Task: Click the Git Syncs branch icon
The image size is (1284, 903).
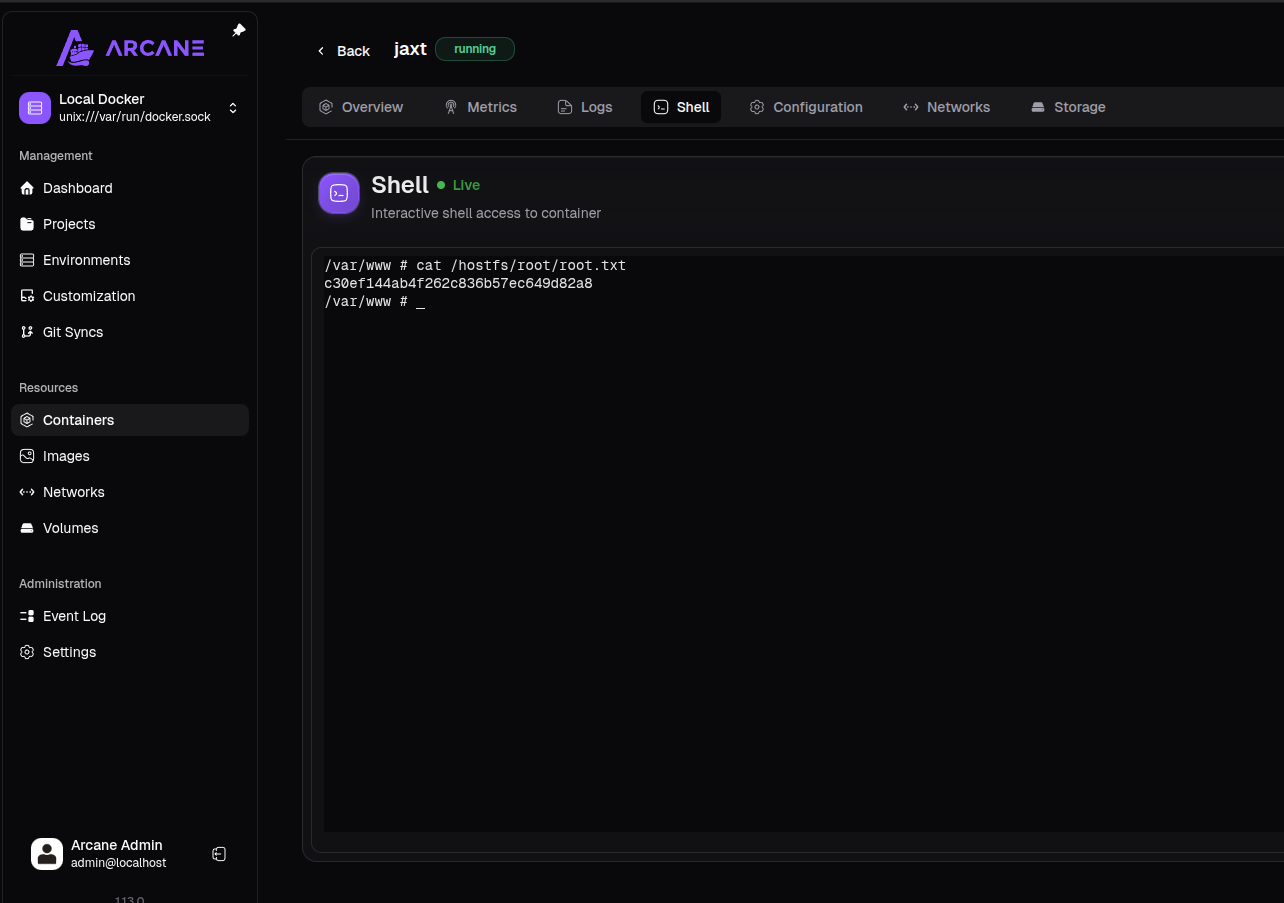Action: coord(27,332)
